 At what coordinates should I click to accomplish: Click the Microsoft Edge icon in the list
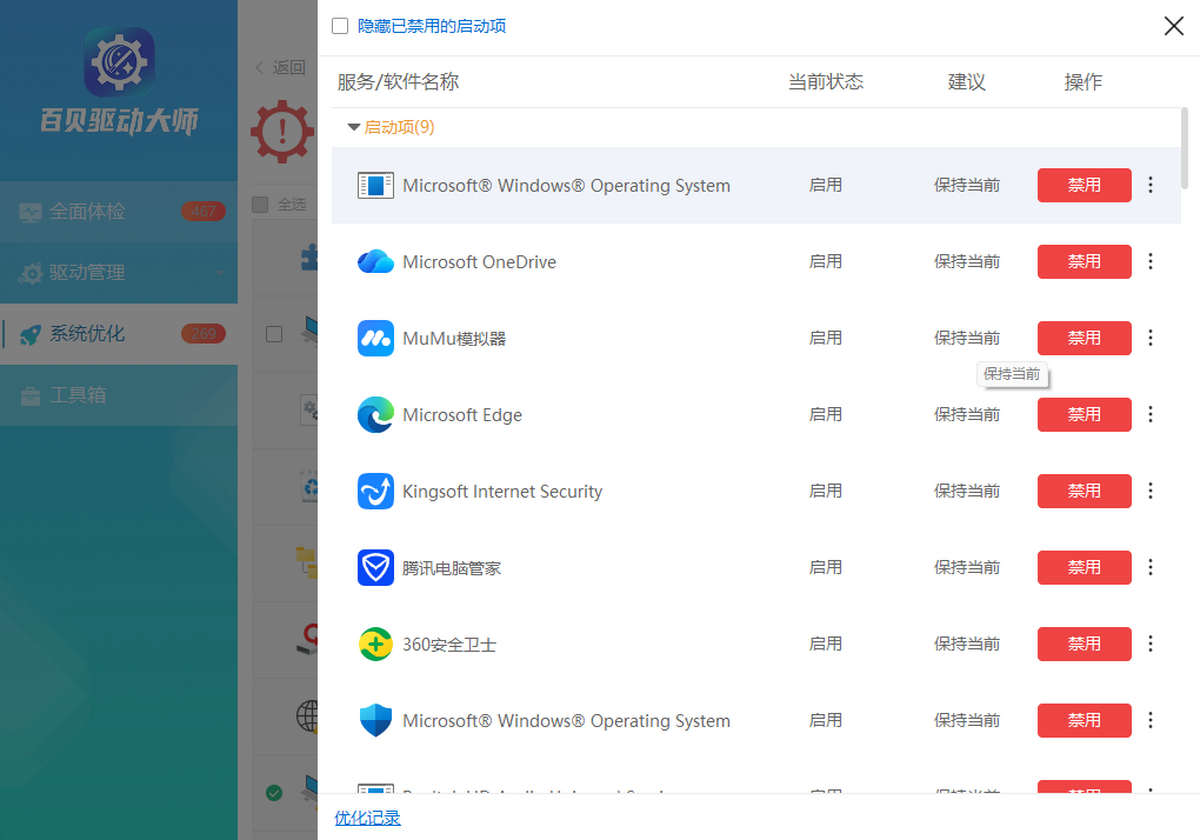[x=374, y=414]
